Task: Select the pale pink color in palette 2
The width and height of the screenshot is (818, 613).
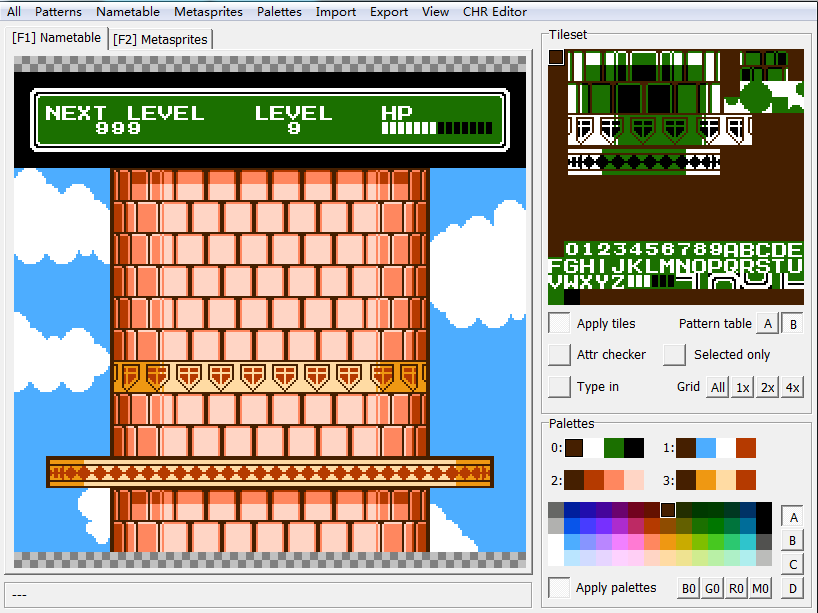Action: (634, 480)
